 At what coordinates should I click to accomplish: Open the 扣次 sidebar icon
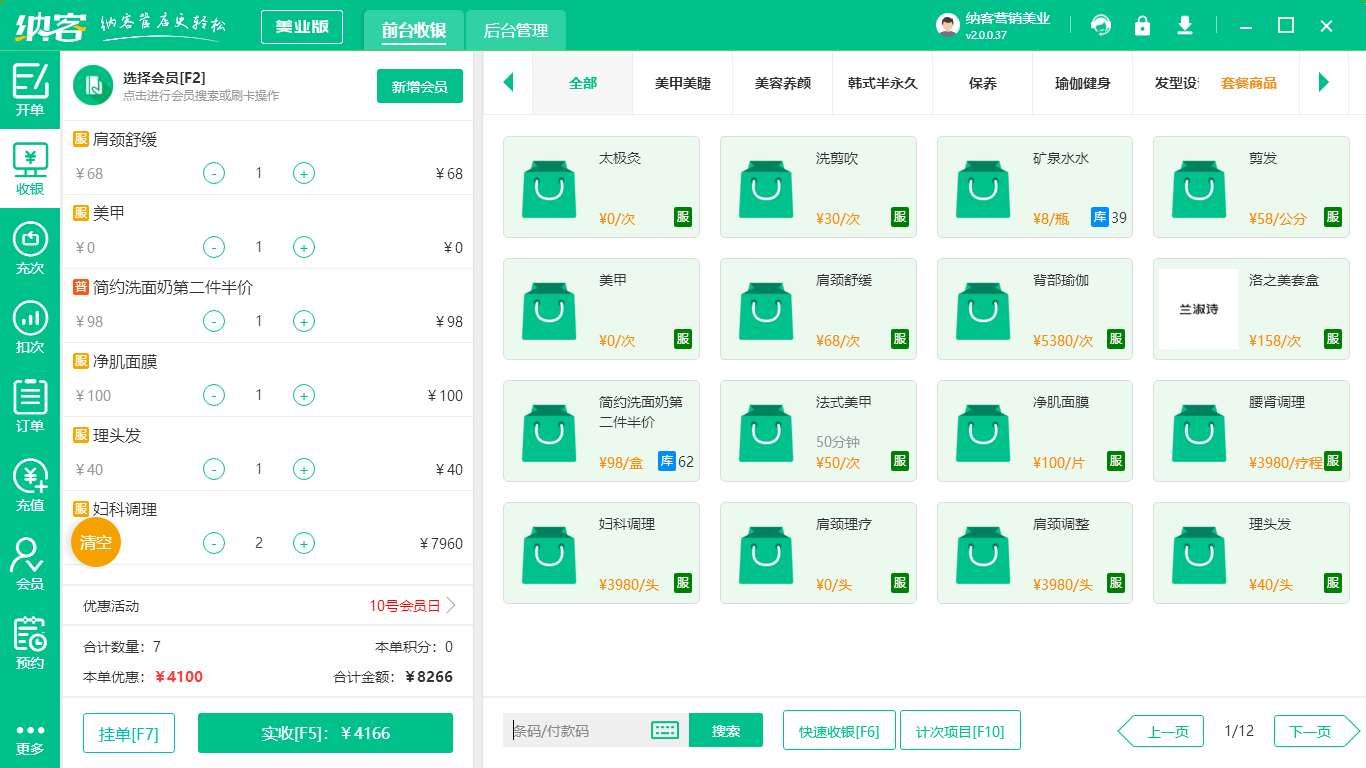point(30,327)
